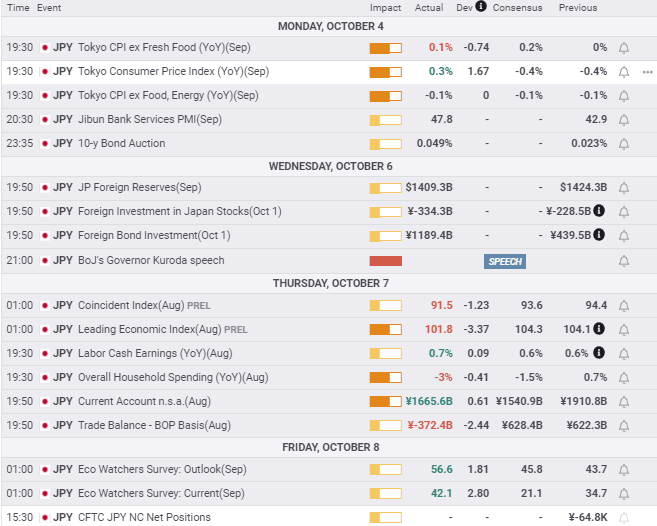Image resolution: width=657 pixels, height=526 pixels.
Task: Click bell icon for CFTC JPY NC Net Positions
Action: [x=625, y=517]
